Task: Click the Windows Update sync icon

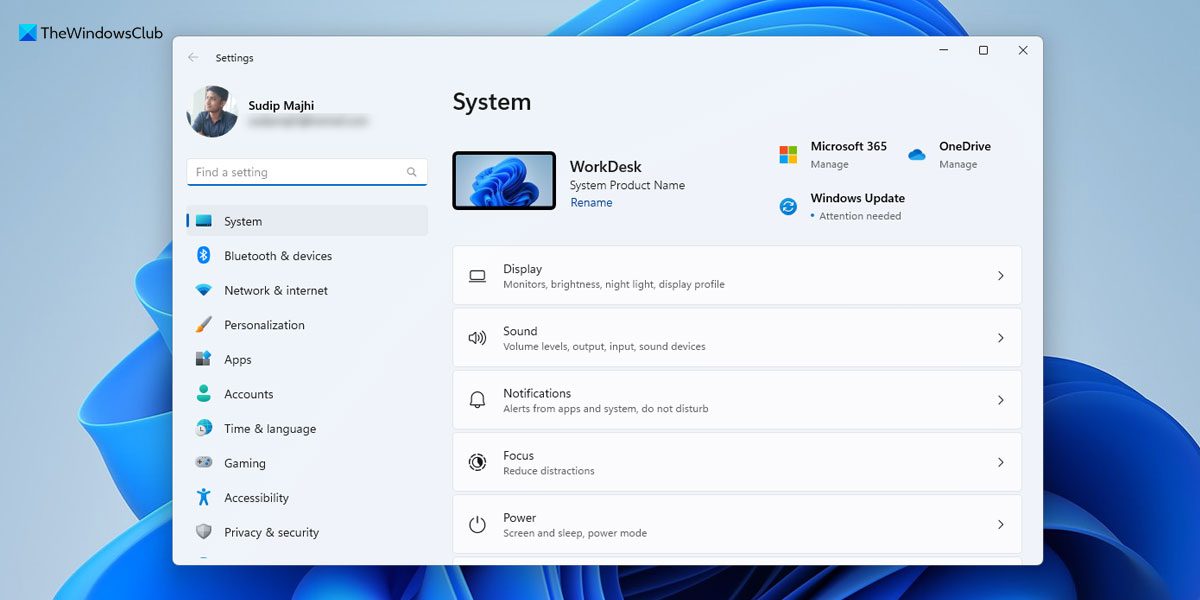Action: [789, 206]
